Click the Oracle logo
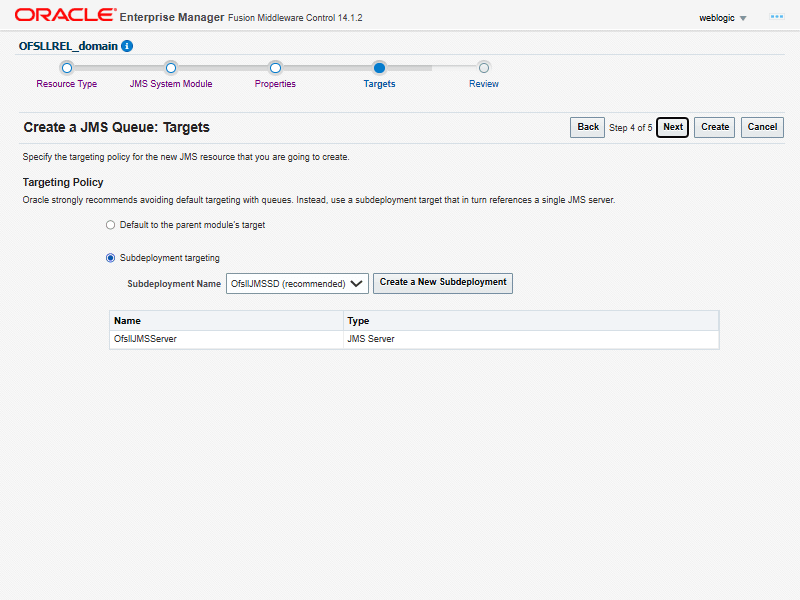Screen dimensions: 800x600 tap(65, 15)
